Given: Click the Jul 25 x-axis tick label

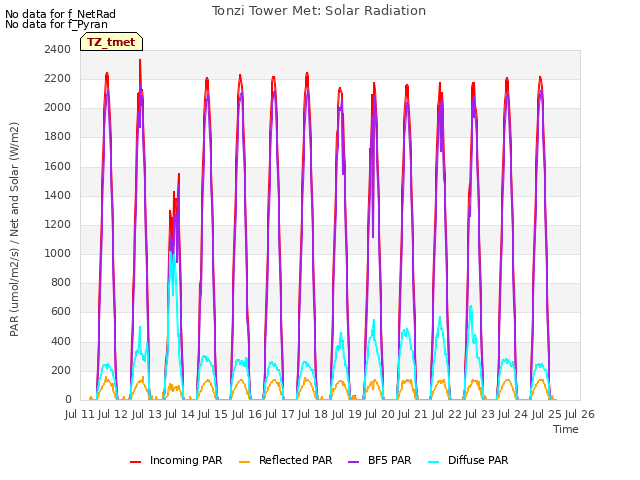Looking at the screenshot, I should click(x=547, y=414).
